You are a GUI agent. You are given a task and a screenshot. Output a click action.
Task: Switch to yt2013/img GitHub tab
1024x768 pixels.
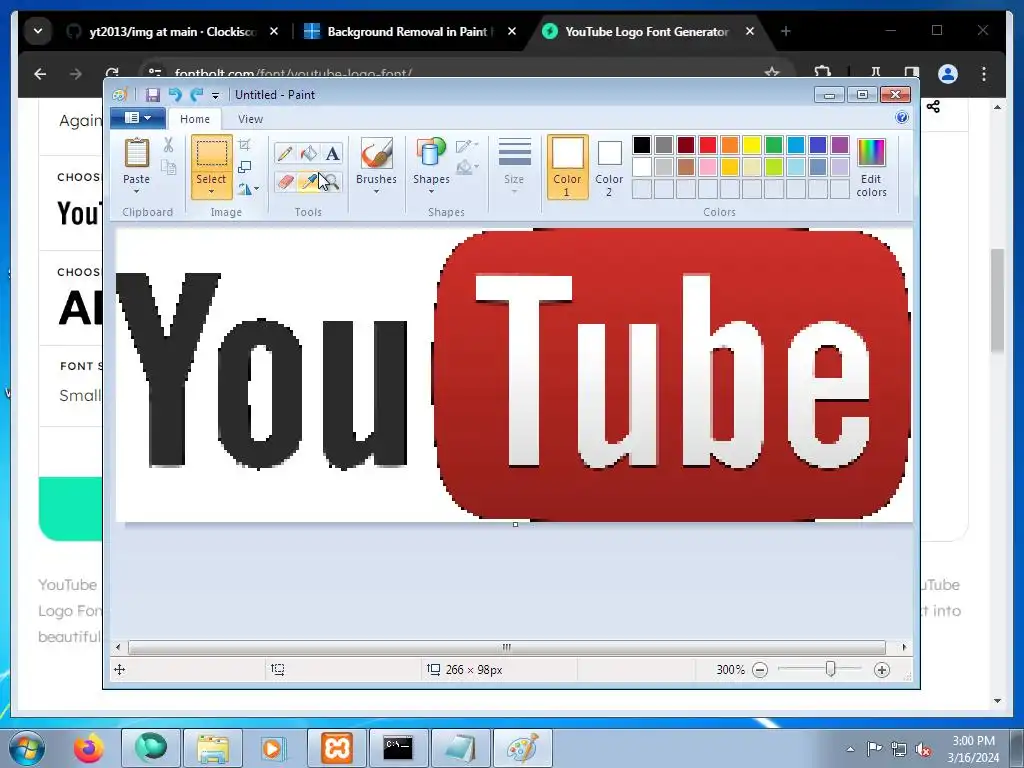172,31
